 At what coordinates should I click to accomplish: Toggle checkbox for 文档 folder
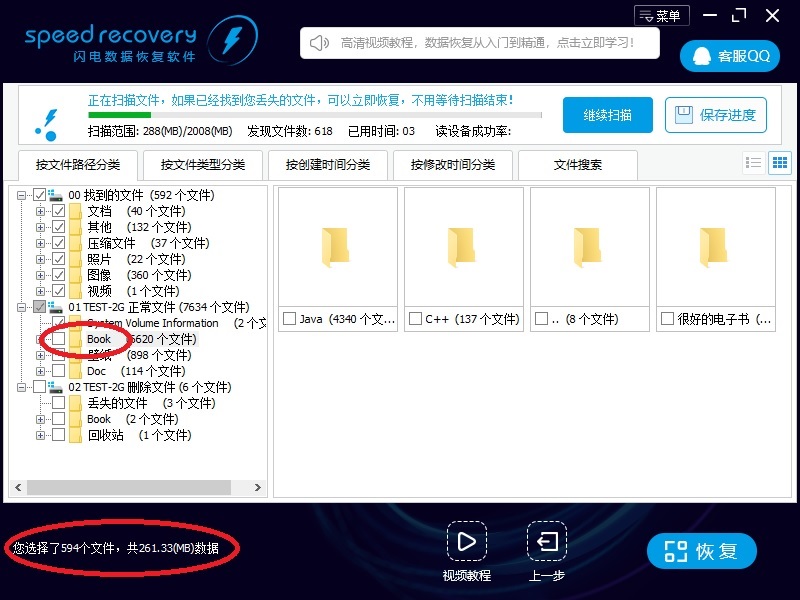(x=59, y=211)
